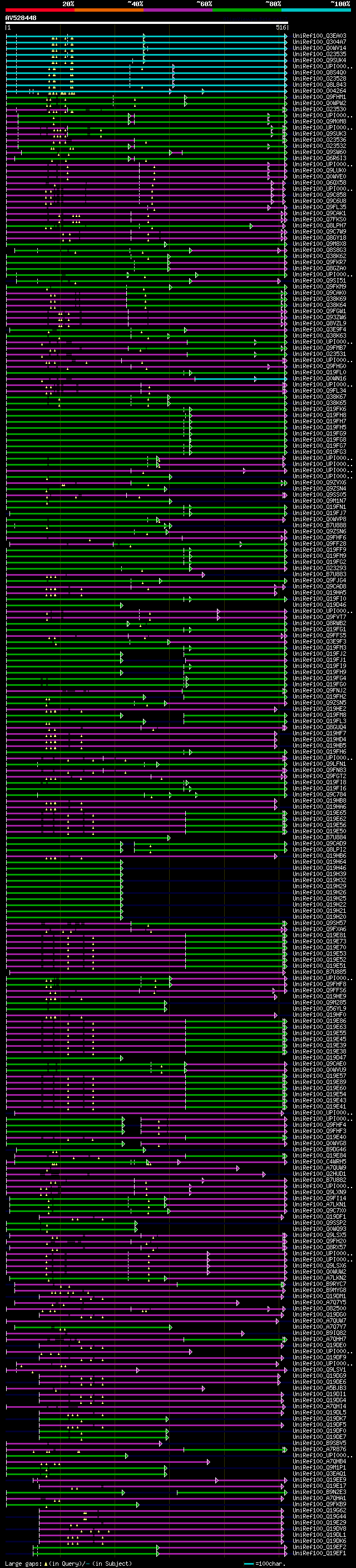
Task: Select hit label UniRef100_Q9FKR7
Action: [319, 262]
